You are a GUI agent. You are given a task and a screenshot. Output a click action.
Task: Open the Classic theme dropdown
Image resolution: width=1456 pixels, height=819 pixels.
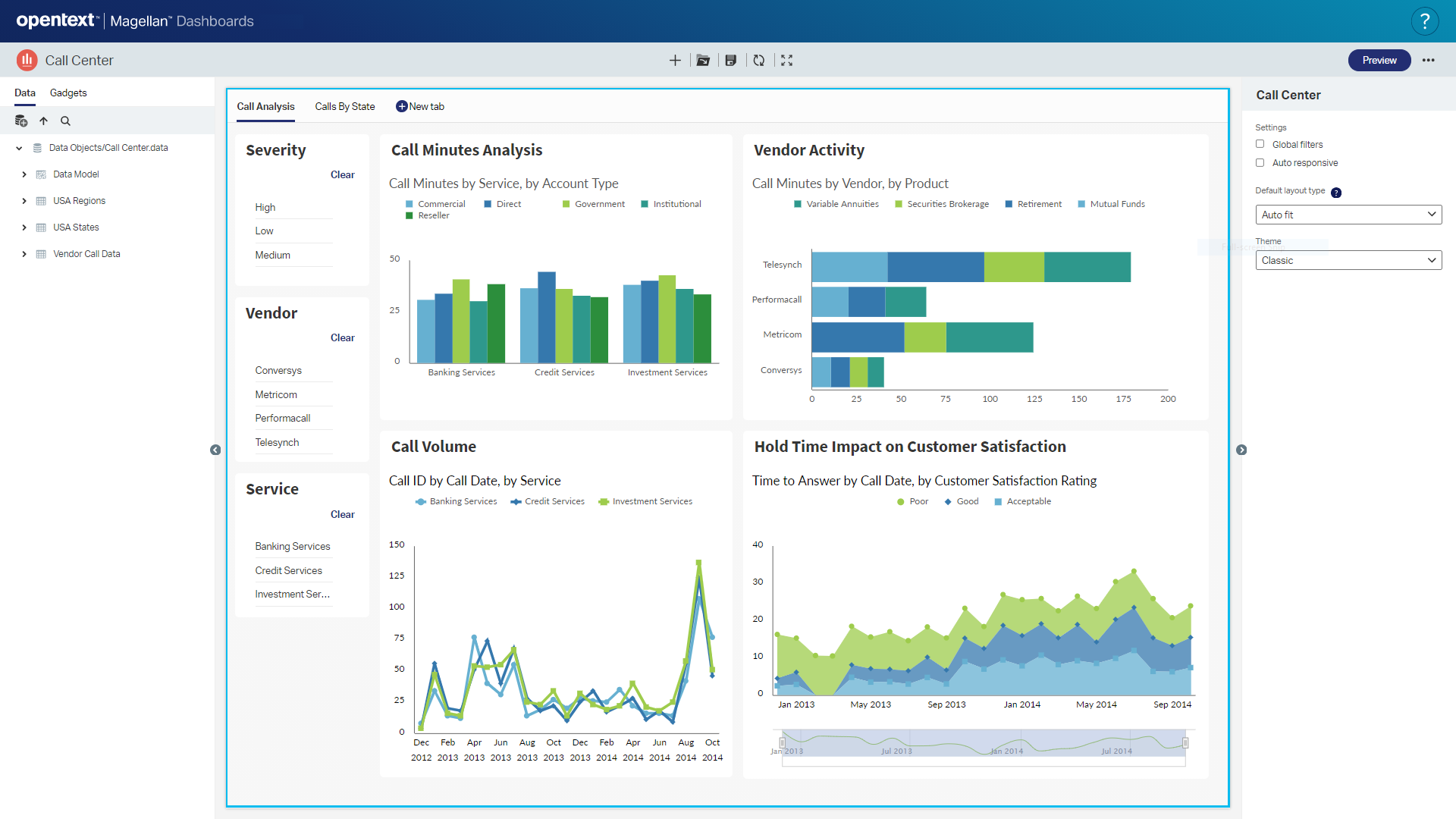1348,260
